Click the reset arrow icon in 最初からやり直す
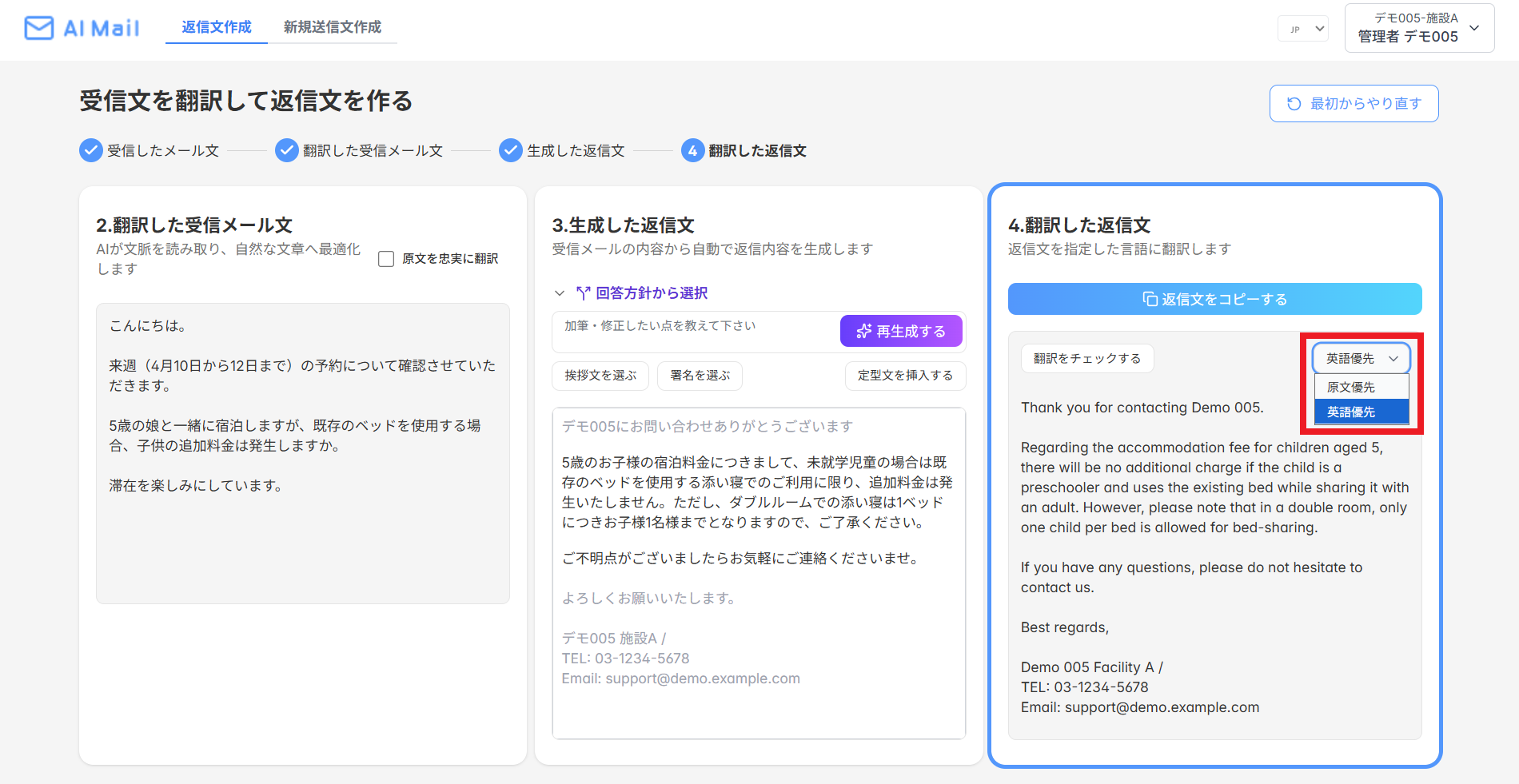1519x784 pixels. click(x=1294, y=104)
